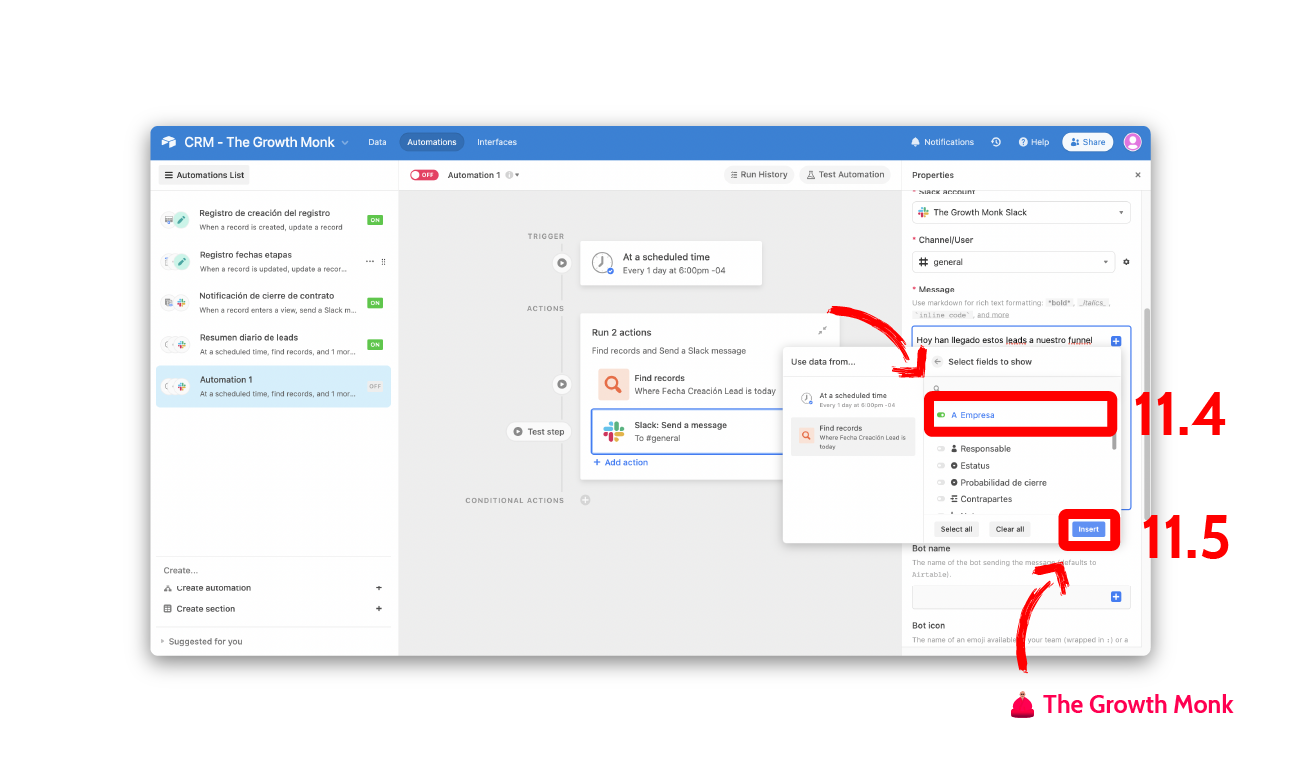
Task: Select Slack Send a message action
Action: pos(688,431)
